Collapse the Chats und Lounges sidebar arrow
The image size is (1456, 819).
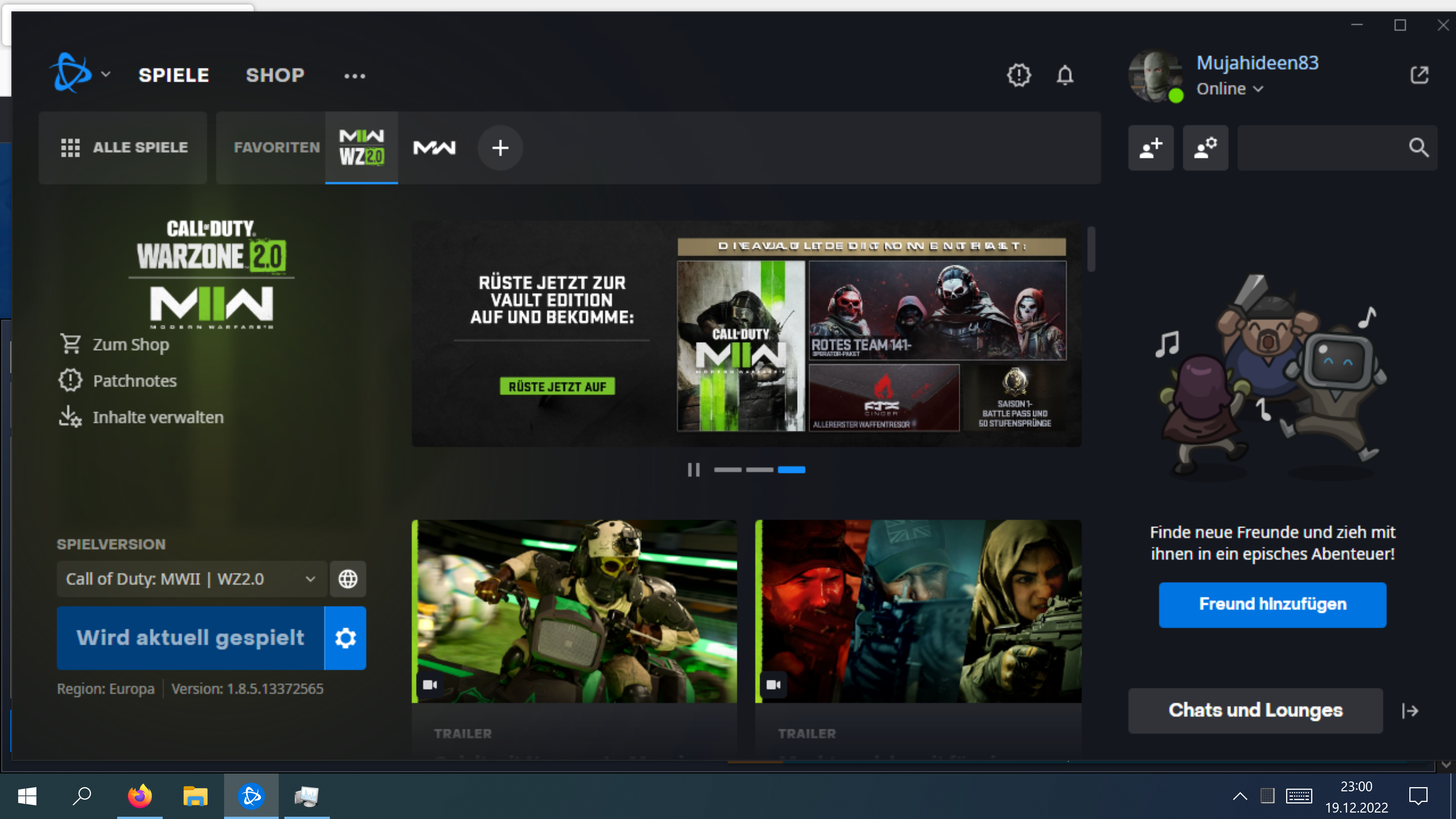[x=1410, y=711]
